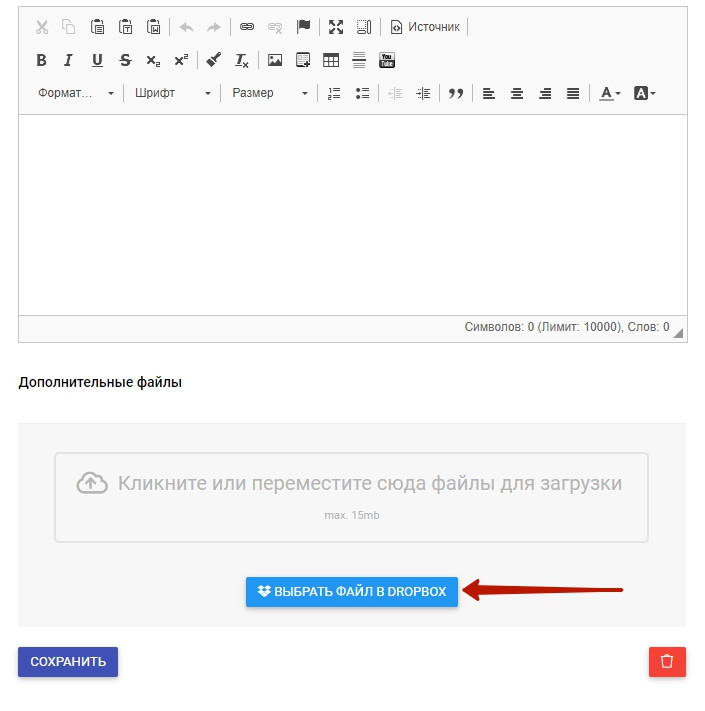705x711 pixels.
Task: Open the text color picker
Action: point(609,93)
